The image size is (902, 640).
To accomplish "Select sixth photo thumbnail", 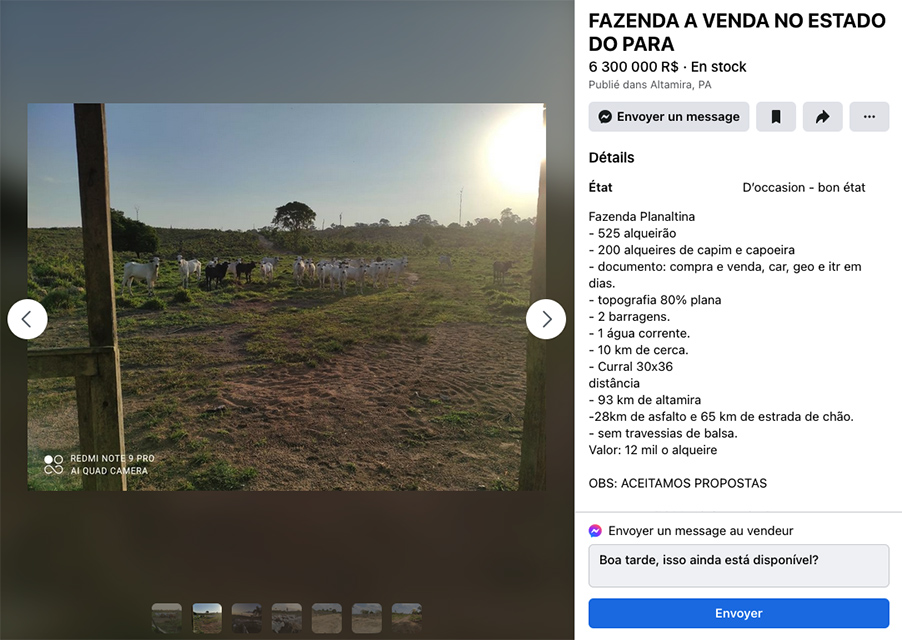I will point(367,618).
